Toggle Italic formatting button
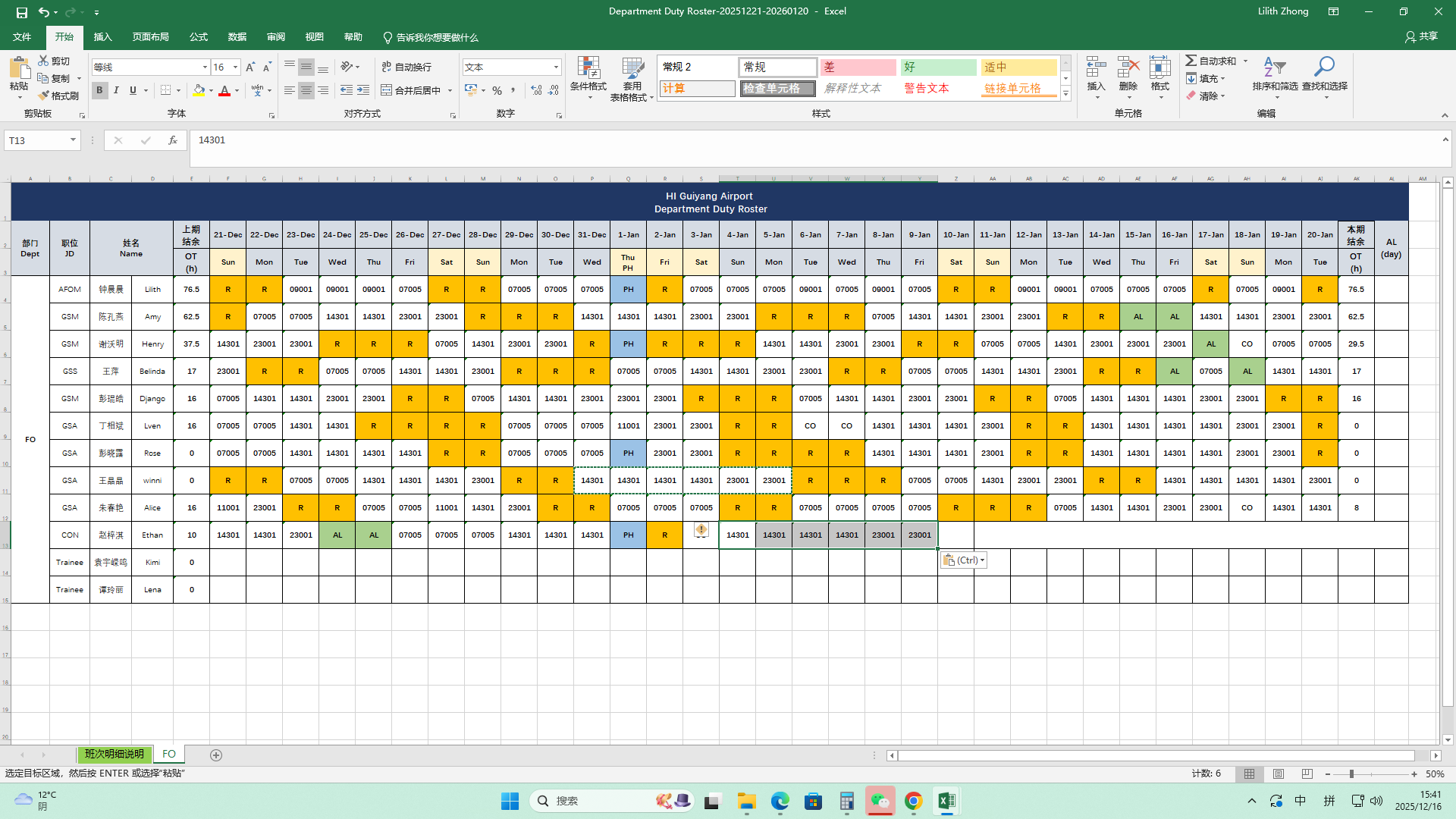Screen dimensions: 1456x819 116,90
